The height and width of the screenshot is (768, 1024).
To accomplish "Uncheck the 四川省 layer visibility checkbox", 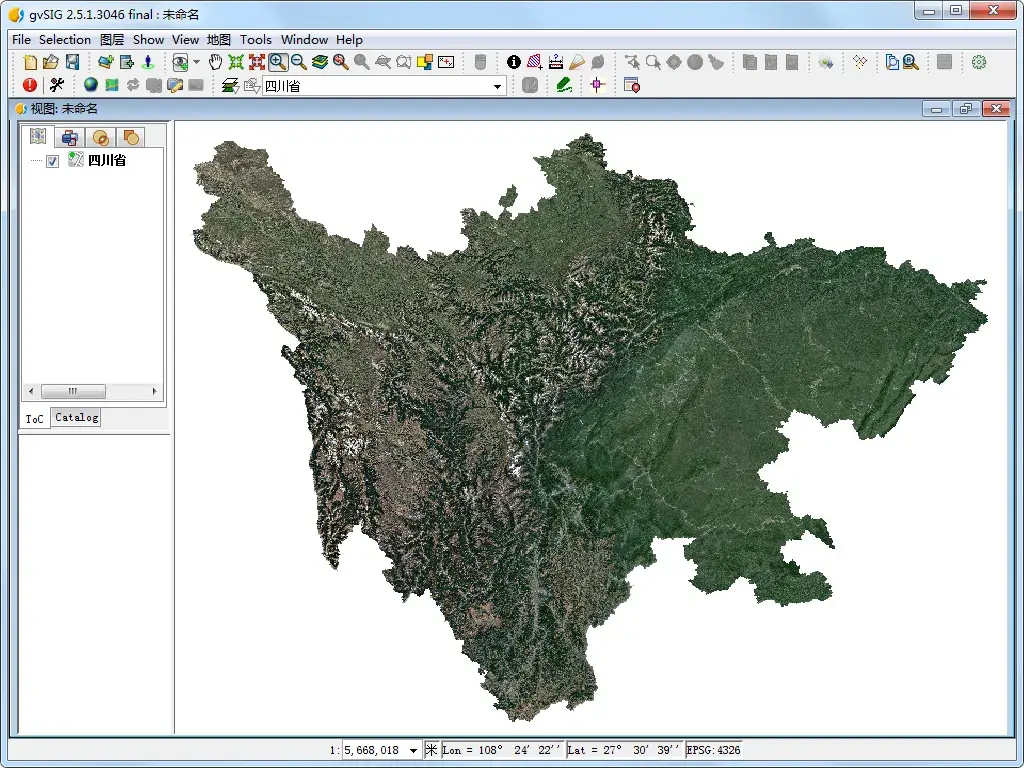I will [x=51, y=160].
